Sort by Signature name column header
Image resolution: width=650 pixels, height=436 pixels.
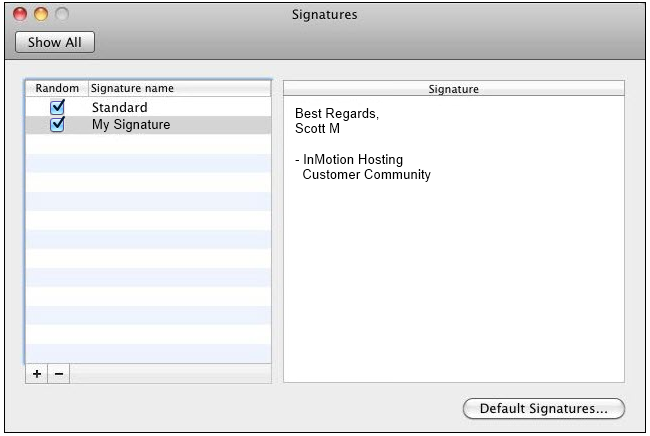(132, 88)
